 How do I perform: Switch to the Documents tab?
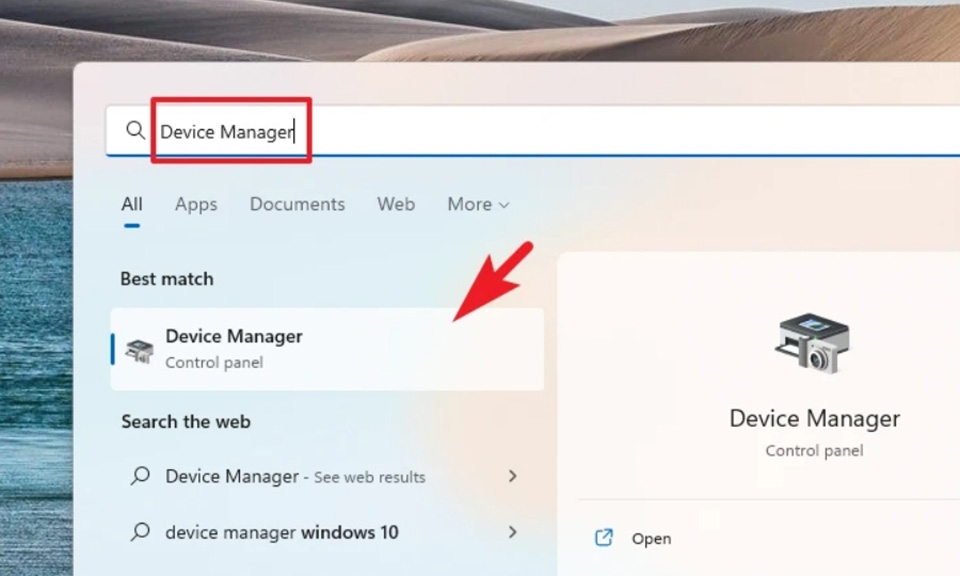(x=297, y=204)
